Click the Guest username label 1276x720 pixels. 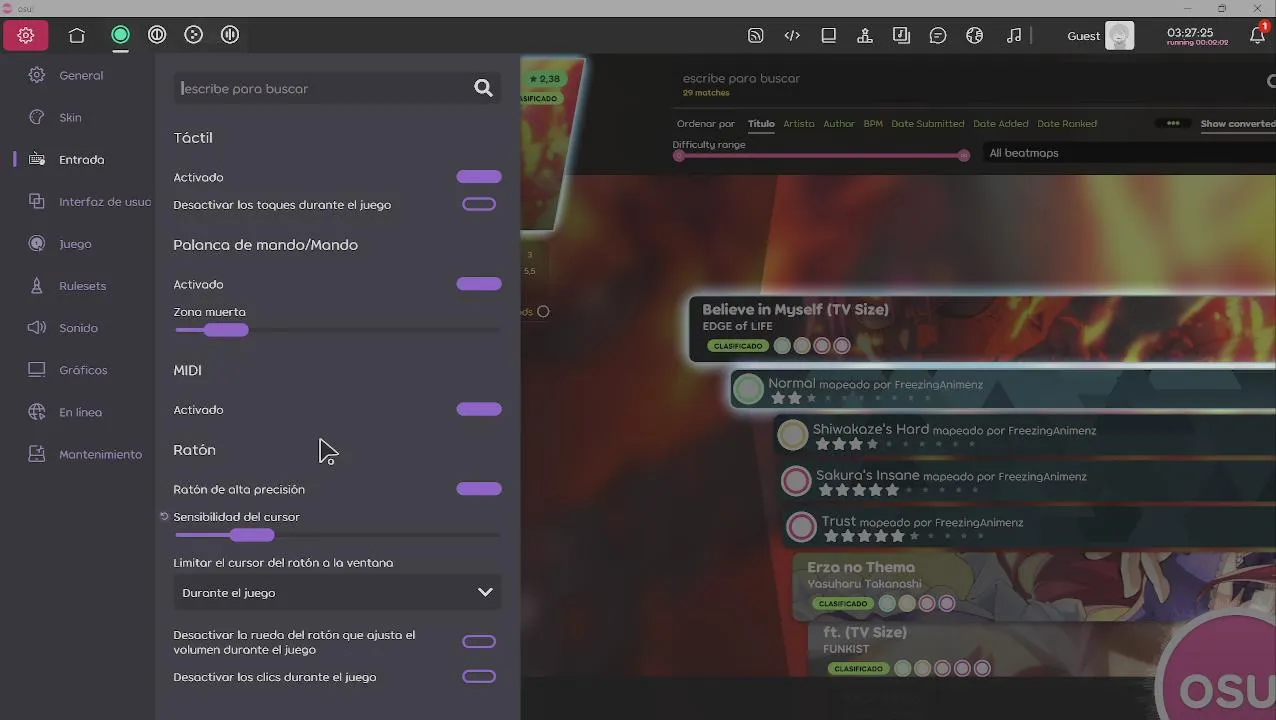[x=1083, y=36]
